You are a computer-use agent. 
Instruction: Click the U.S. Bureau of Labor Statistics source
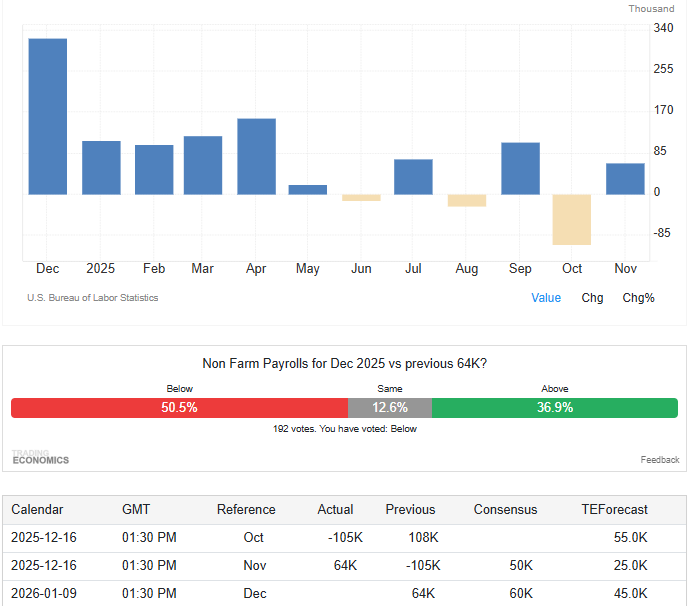pyautogui.click(x=92, y=298)
